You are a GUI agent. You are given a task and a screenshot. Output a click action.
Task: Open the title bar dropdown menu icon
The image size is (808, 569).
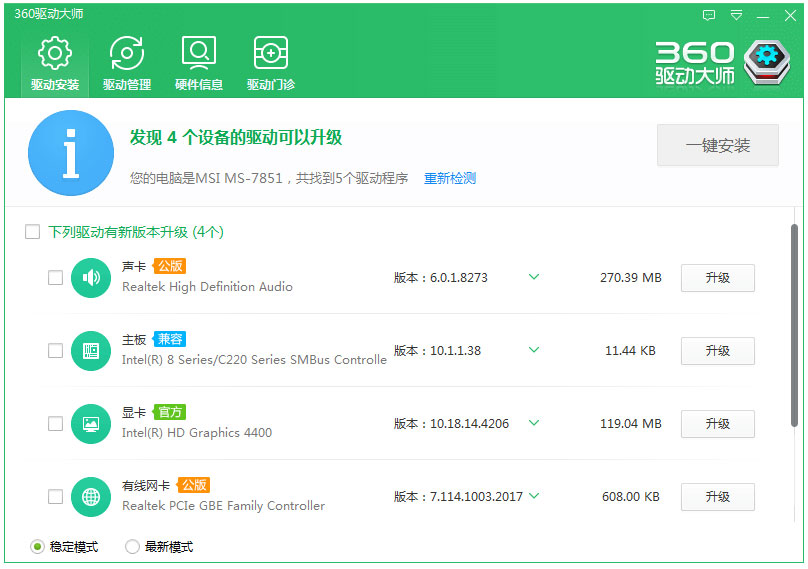pyautogui.click(x=736, y=15)
